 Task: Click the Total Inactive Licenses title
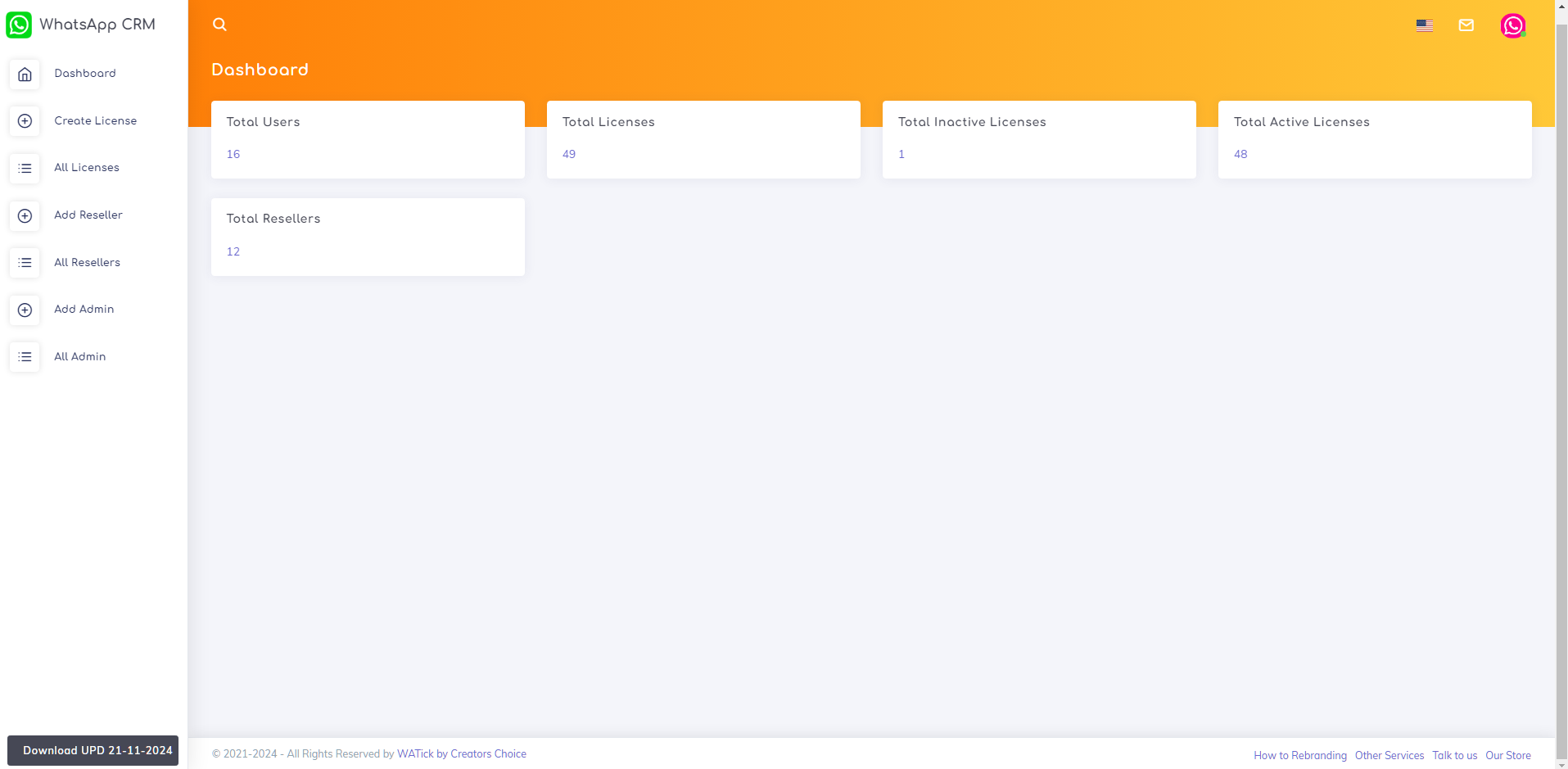click(x=972, y=121)
